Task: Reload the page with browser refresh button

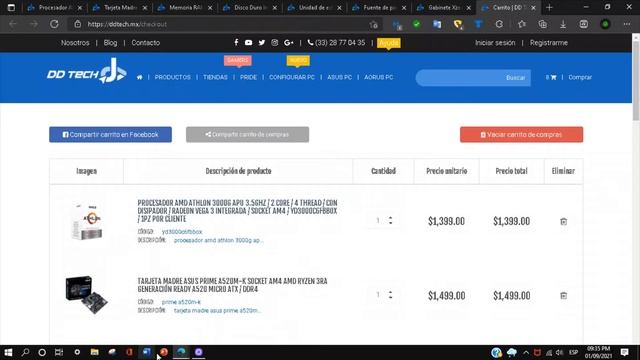Action: coord(54,24)
